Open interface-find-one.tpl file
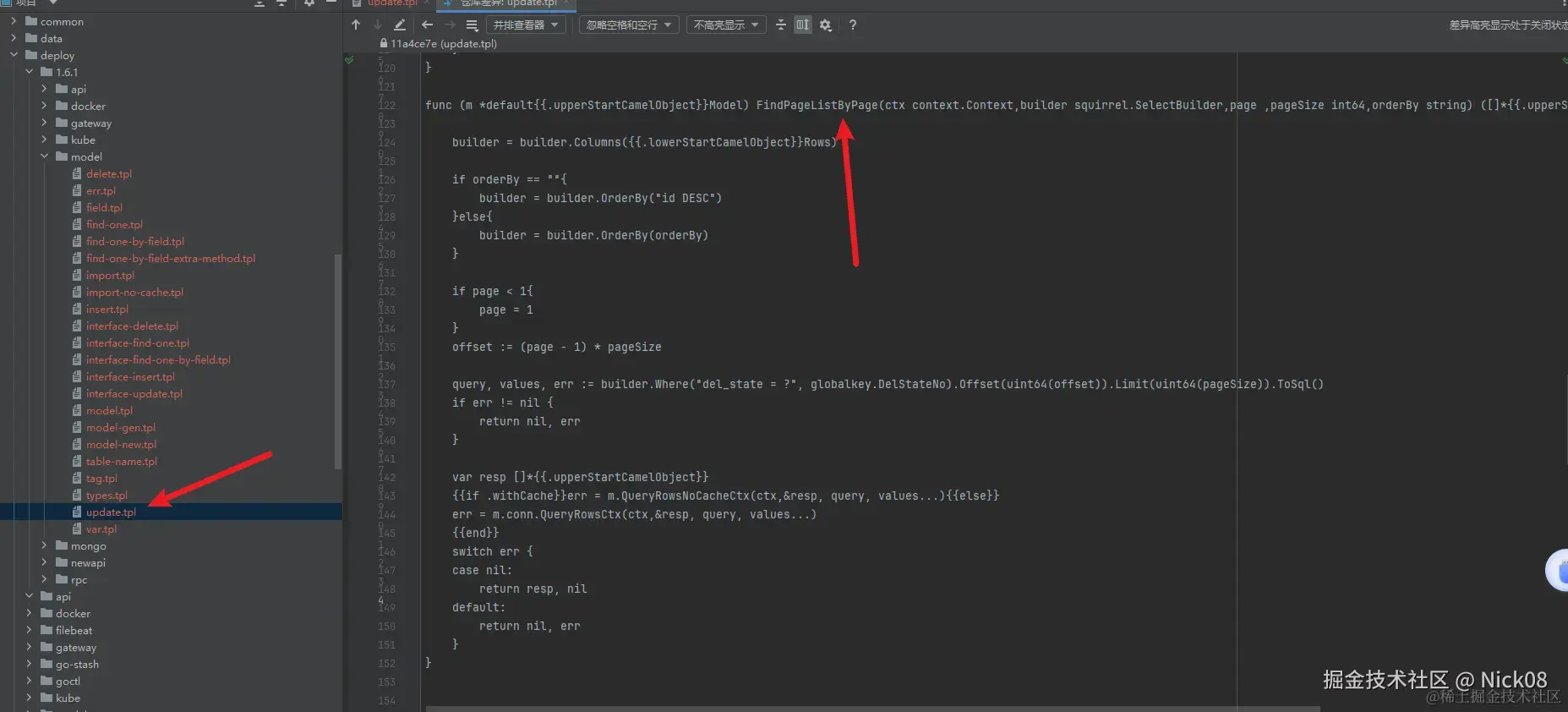1568x712 pixels. (x=138, y=342)
